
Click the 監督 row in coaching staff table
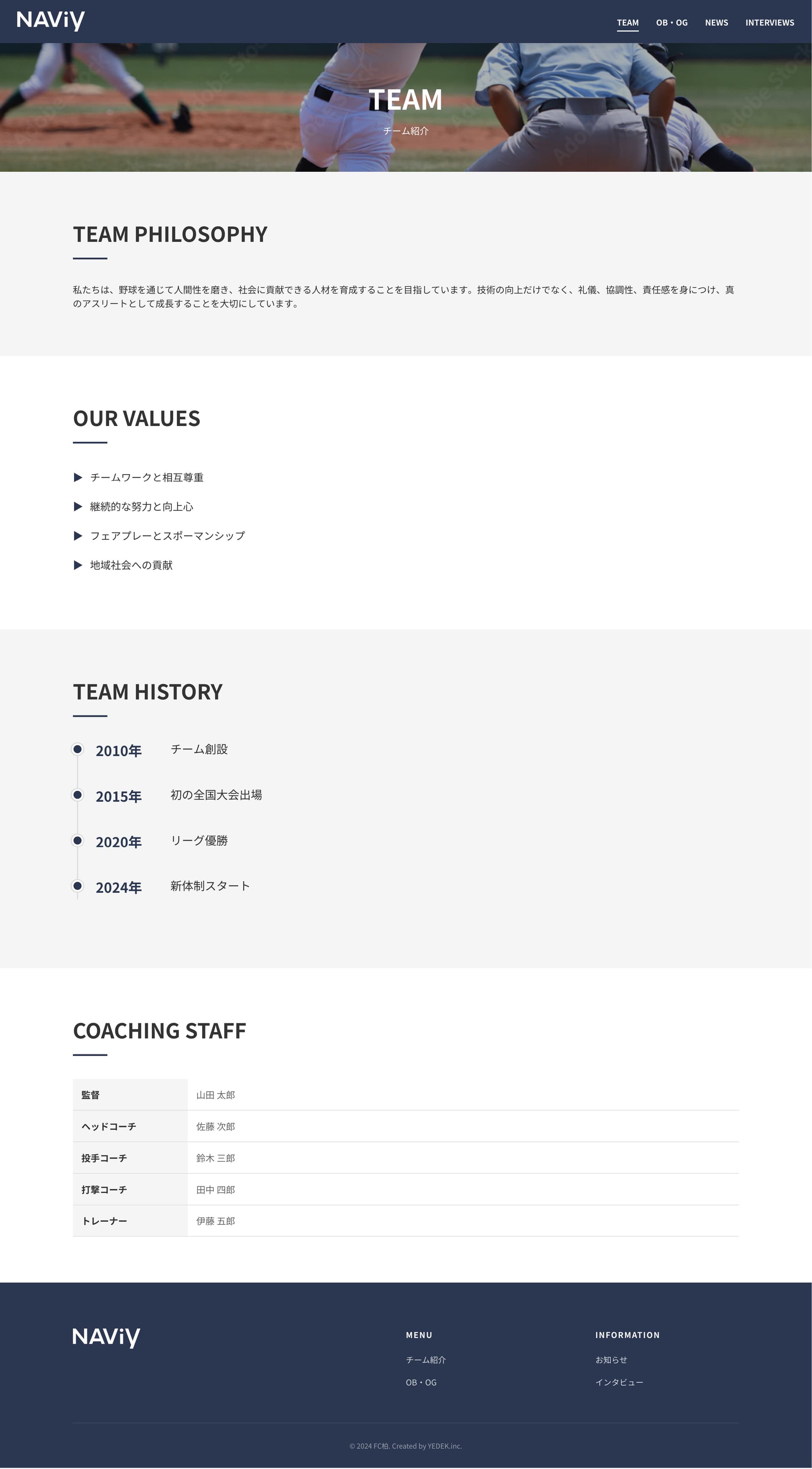tap(405, 1094)
